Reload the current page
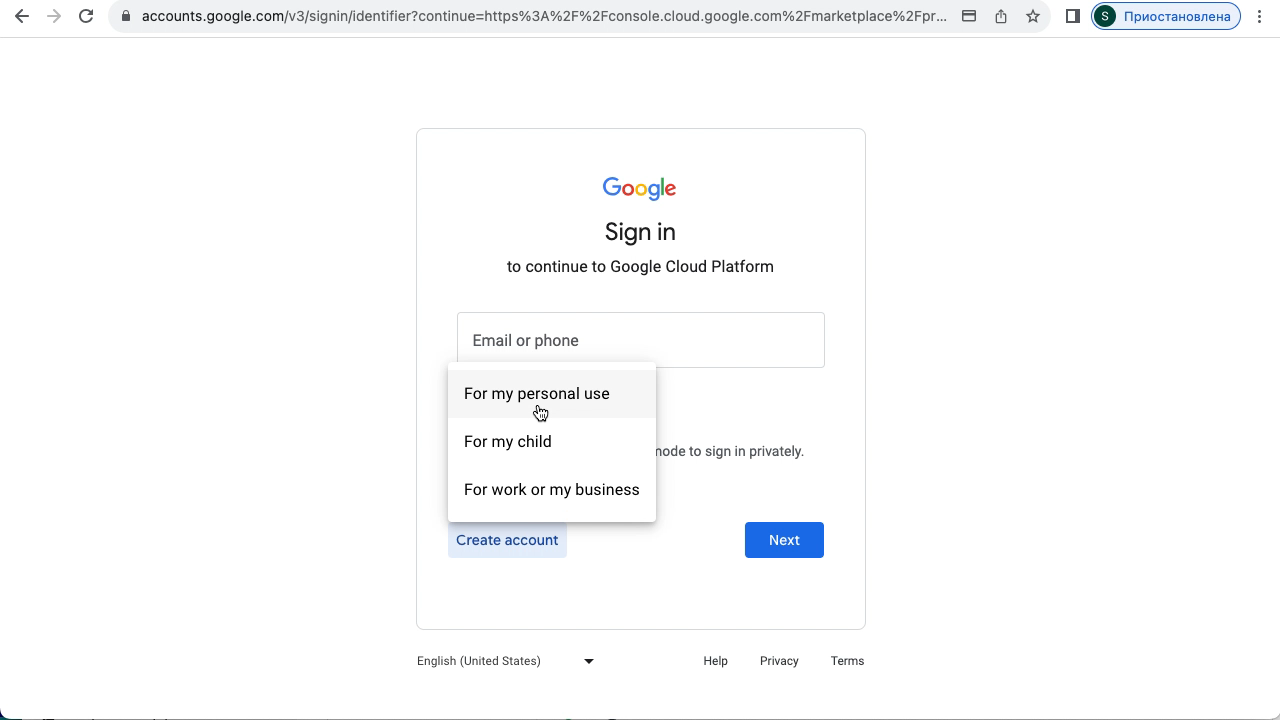The height and width of the screenshot is (720, 1280). [86, 16]
